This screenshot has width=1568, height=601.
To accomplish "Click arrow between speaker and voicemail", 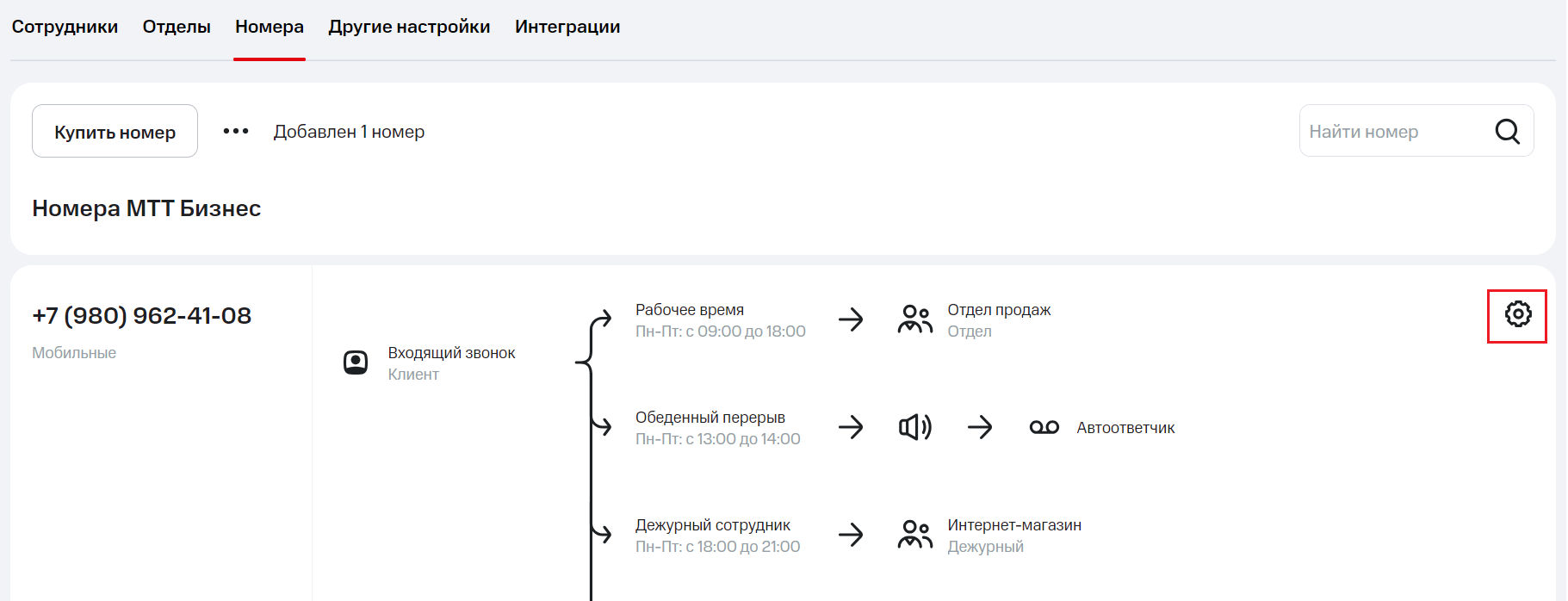I will click(980, 427).
